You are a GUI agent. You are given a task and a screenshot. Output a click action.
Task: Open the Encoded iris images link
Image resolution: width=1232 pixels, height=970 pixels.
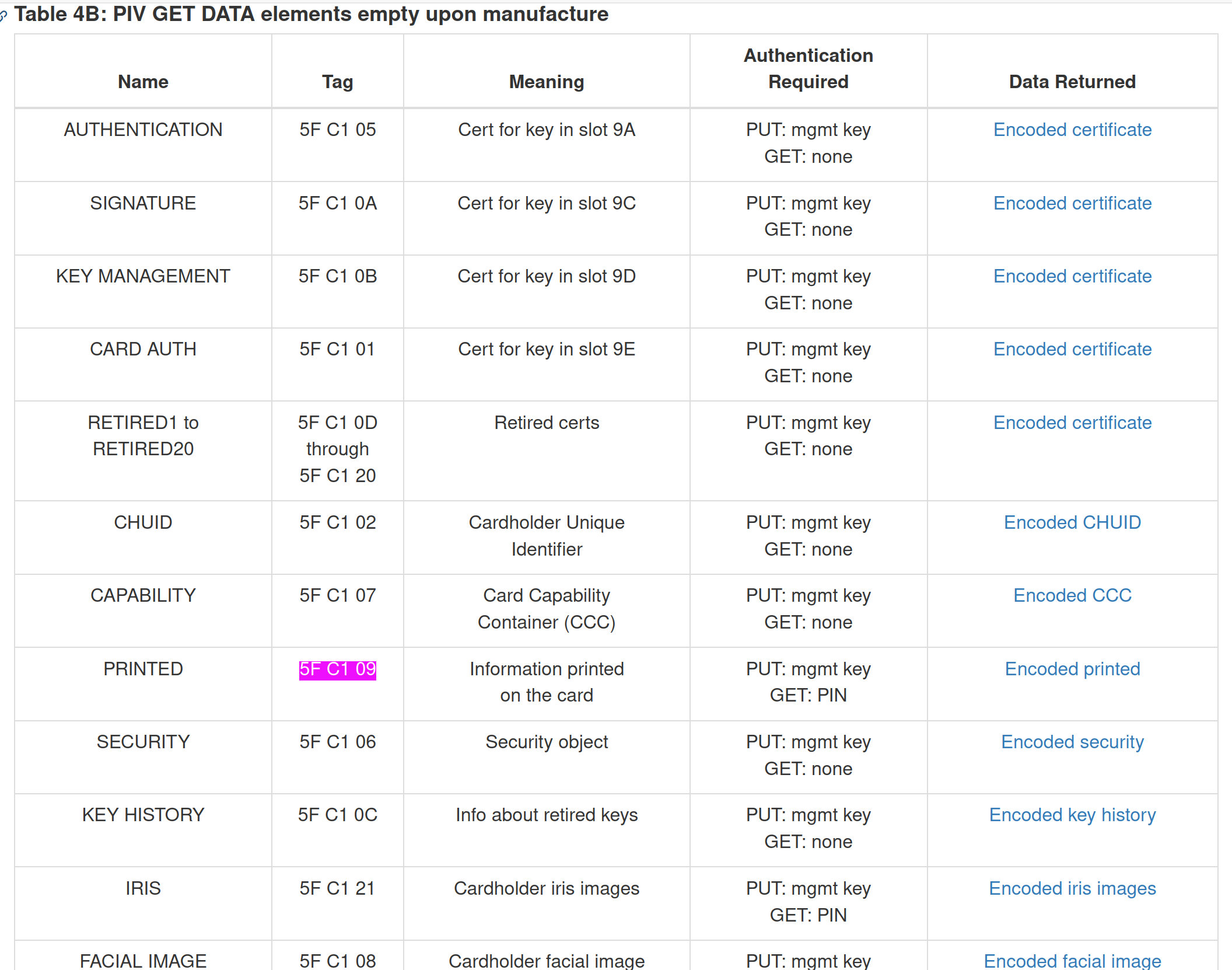[x=1072, y=888]
